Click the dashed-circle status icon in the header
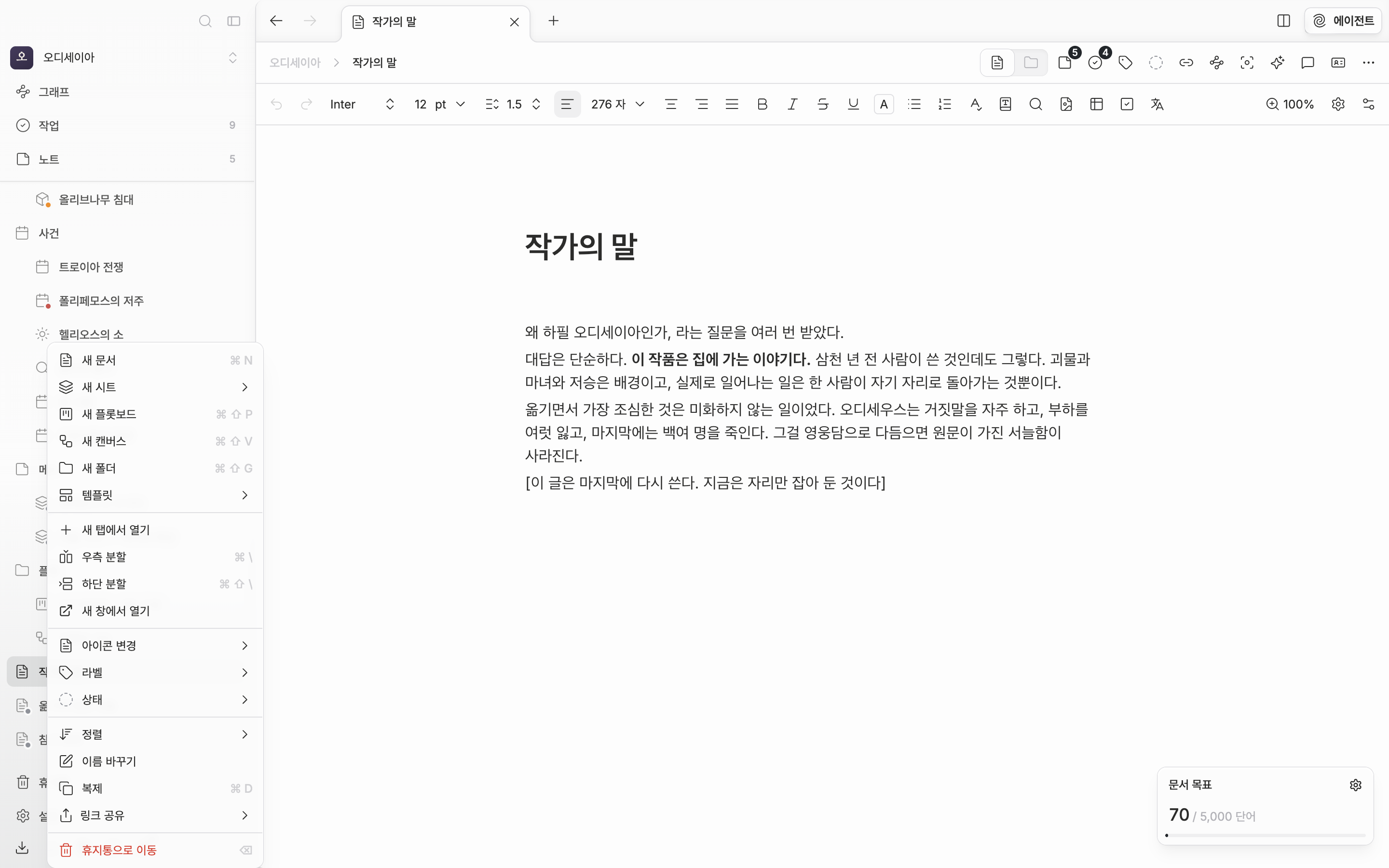Image resolution: width=1389 pixels, height=868 pixels. coord(1156,63)
